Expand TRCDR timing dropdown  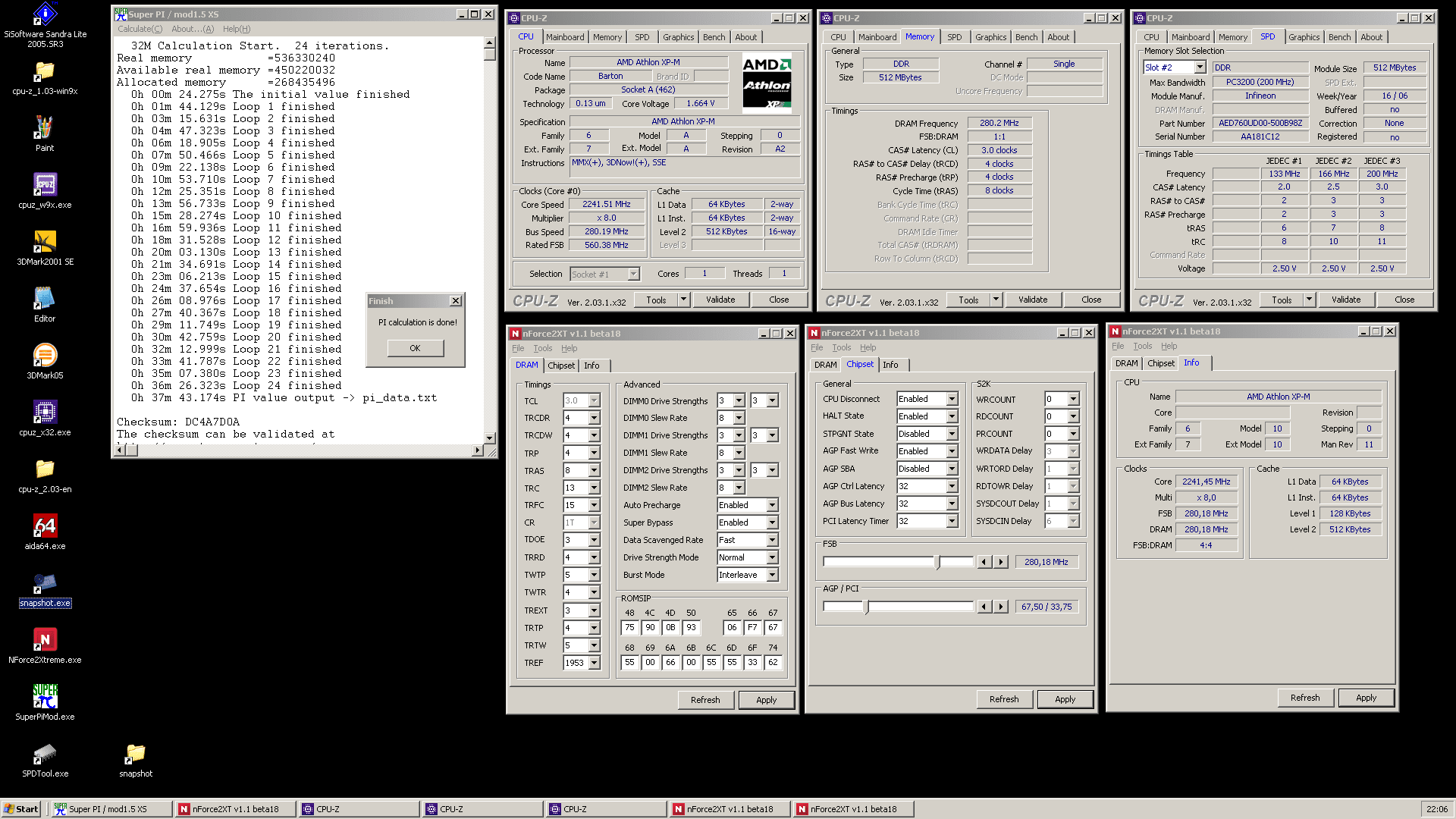click(x=594, y=418)
